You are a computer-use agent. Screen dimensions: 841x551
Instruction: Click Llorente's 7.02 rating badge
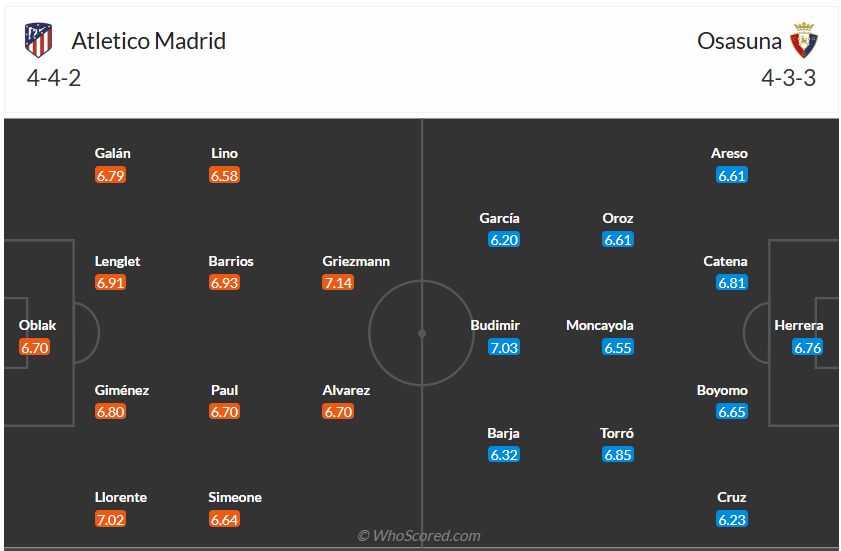click(x=111, y=519)
